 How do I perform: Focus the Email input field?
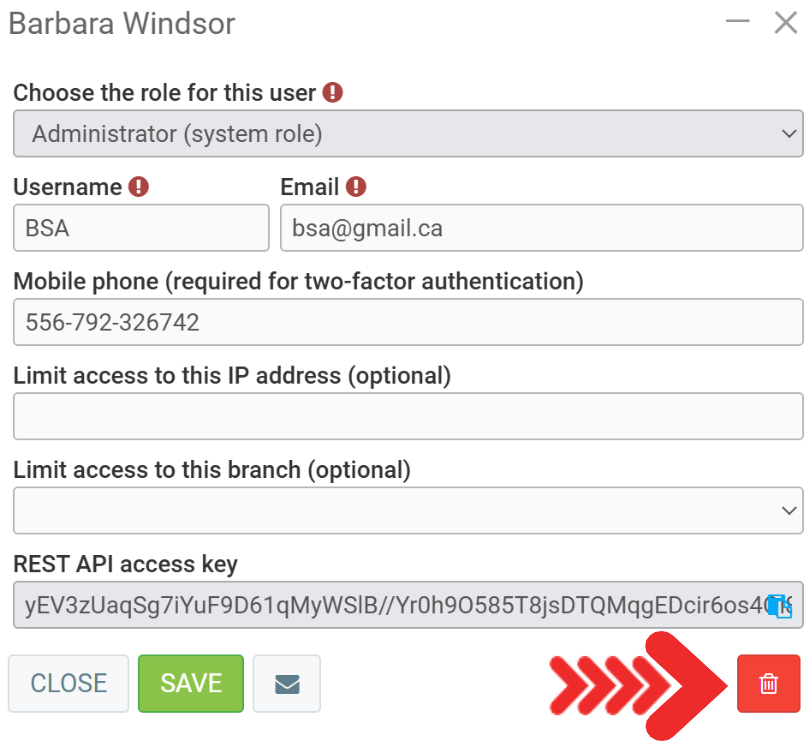click(x=541, y=228)
